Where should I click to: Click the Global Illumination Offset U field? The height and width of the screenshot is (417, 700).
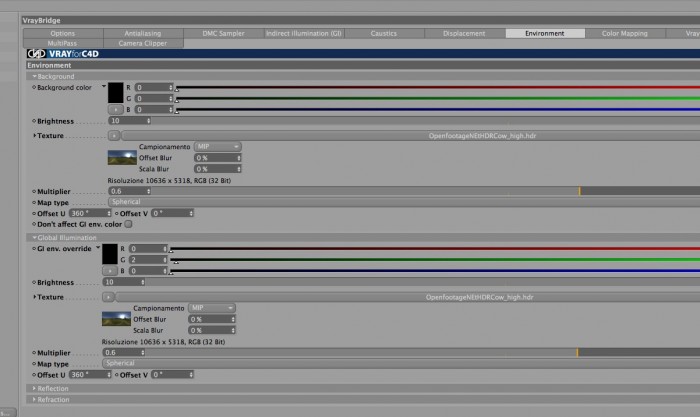point(90,375)
